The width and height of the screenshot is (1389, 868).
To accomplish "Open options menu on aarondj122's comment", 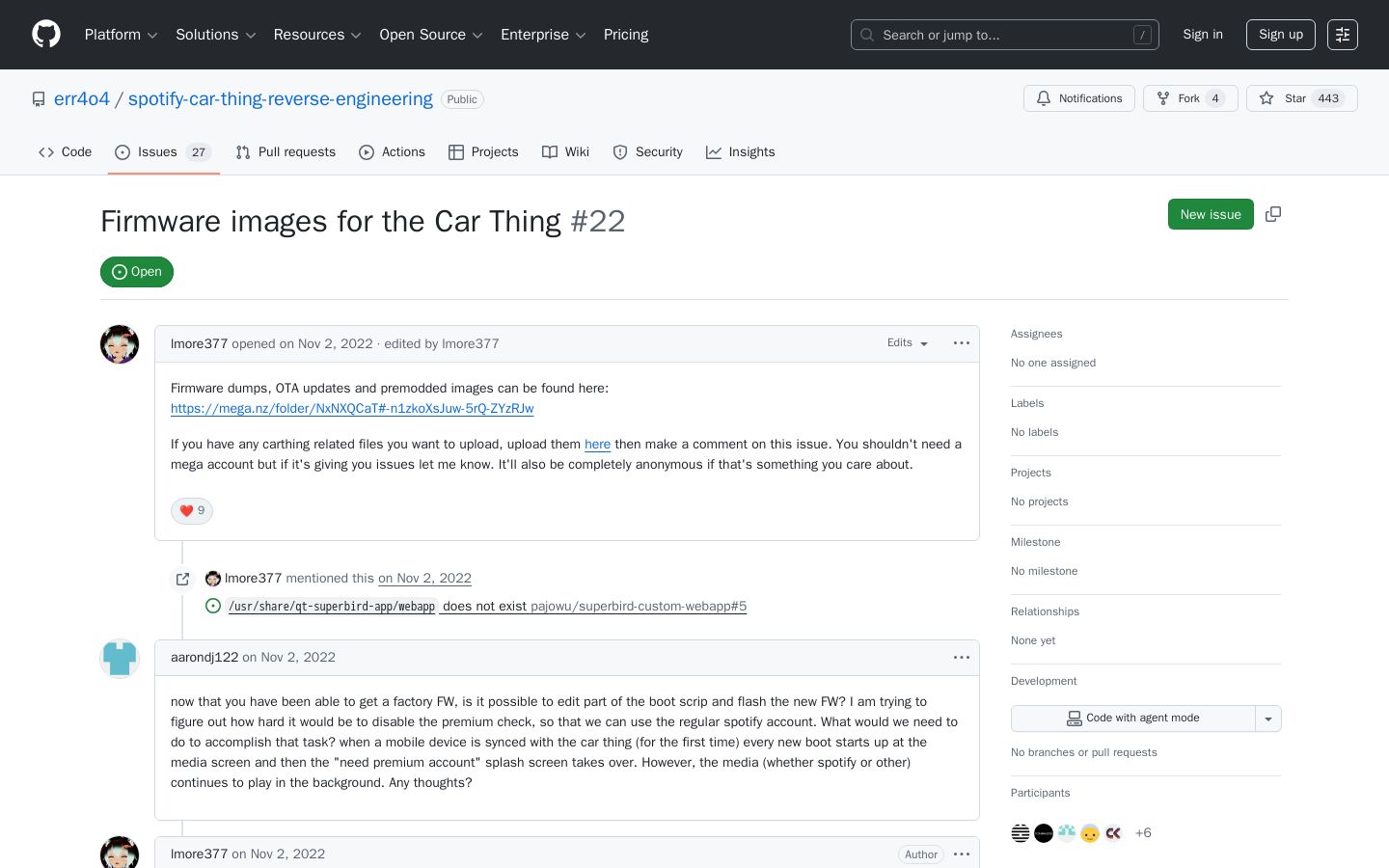I will [x=962, y=658].
